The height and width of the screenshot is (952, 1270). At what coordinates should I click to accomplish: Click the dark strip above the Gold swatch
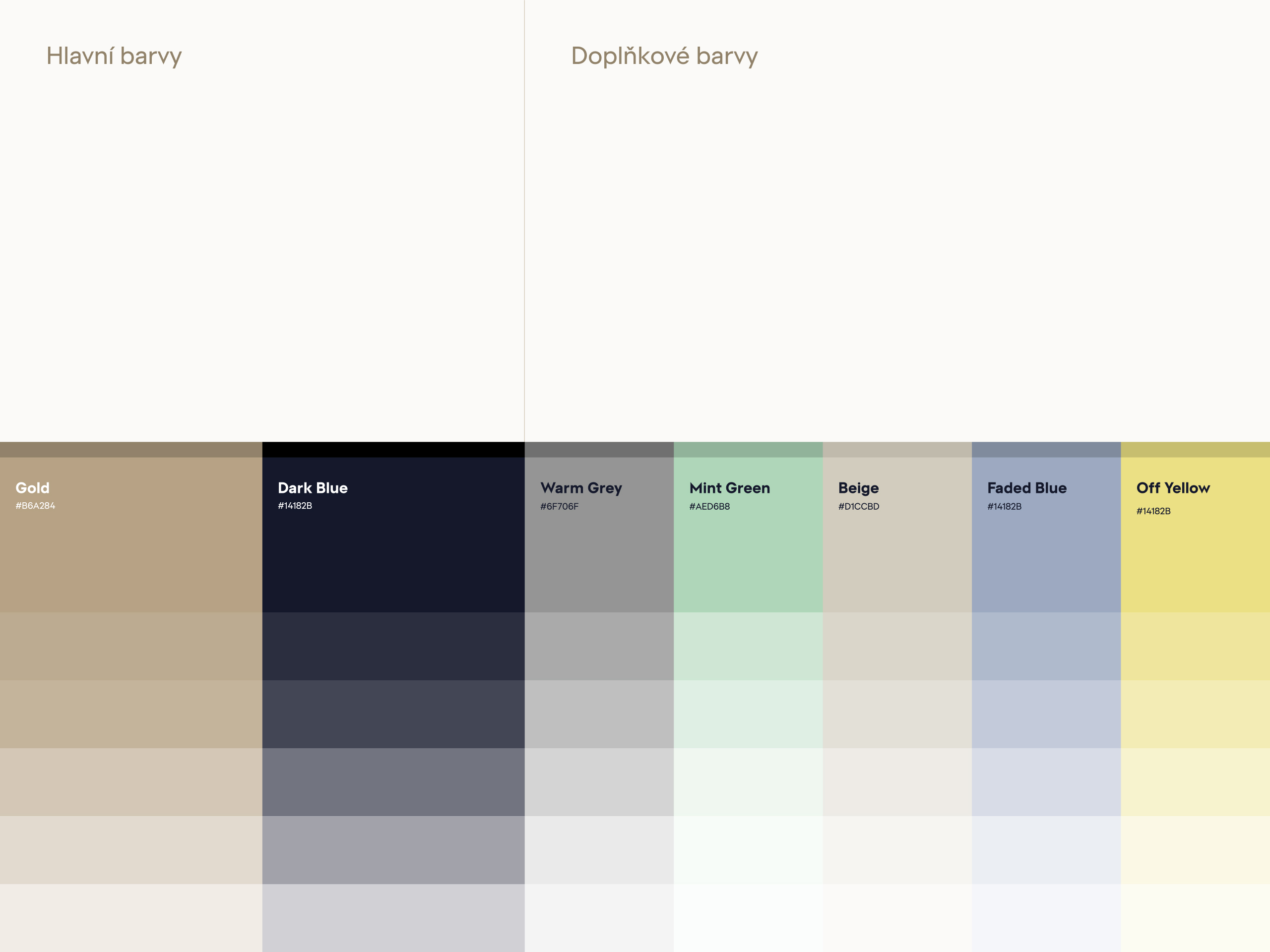[x=131, y=449]
